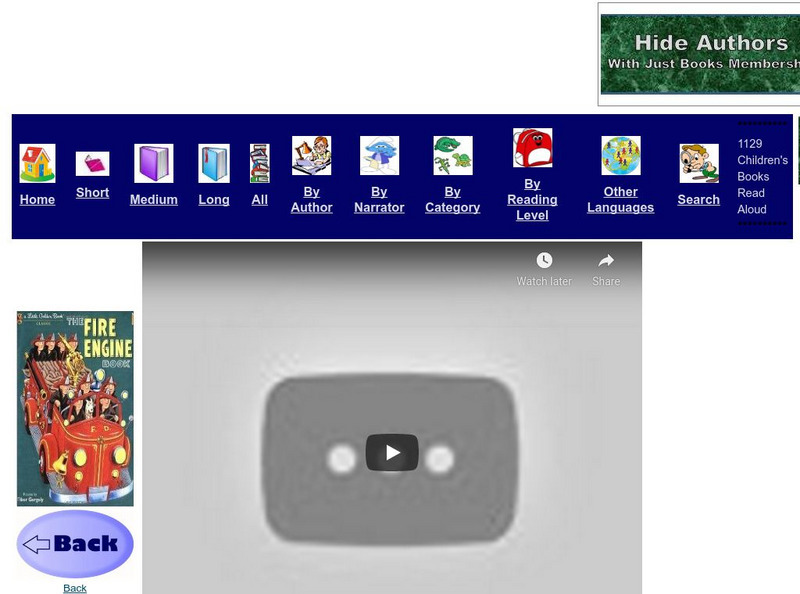Click the purple Medium book icon

click(x=154, y=163)
